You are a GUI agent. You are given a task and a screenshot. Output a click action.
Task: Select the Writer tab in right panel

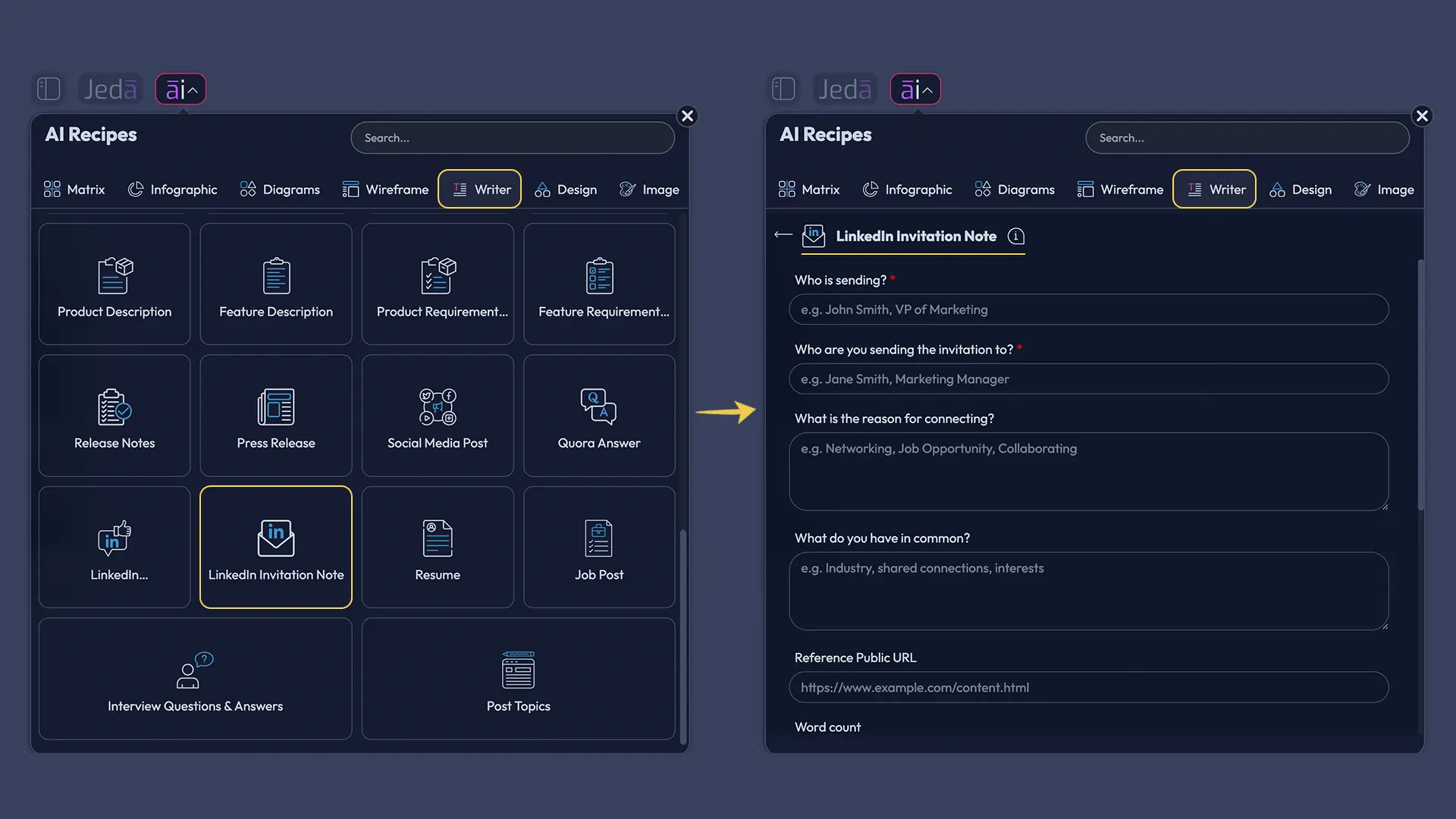[x=1215, y=189]
